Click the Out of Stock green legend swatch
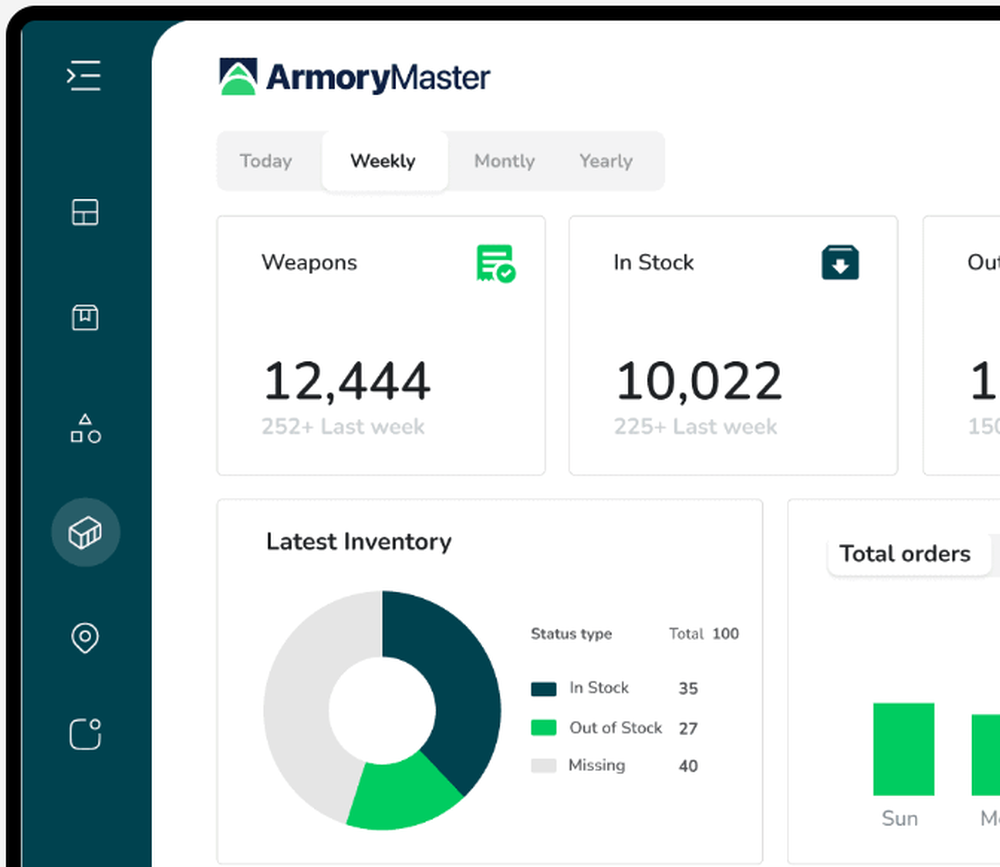 tap(543, 728)
